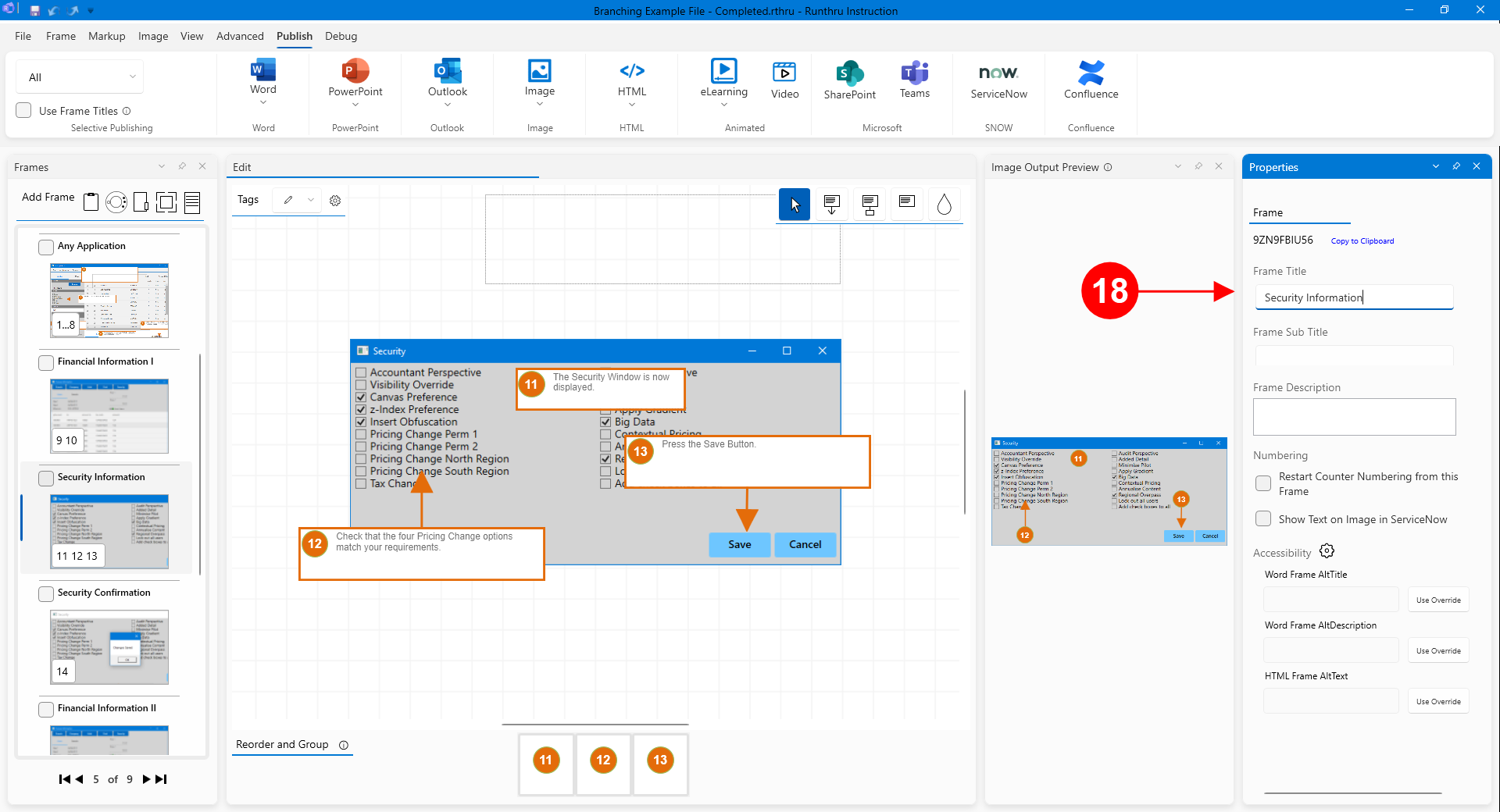Image resolution: width=1500 pixels, height=812 pixels.
Task: Publish to Confluence icon
Action: 1091,73
